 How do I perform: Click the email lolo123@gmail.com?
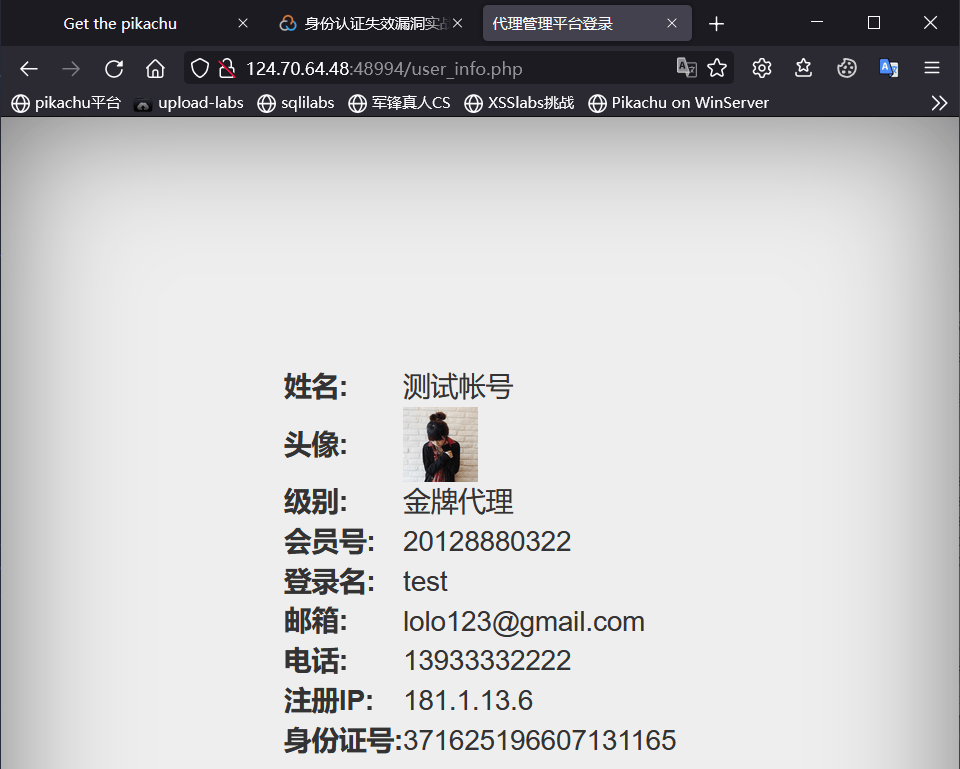point(523,622)
